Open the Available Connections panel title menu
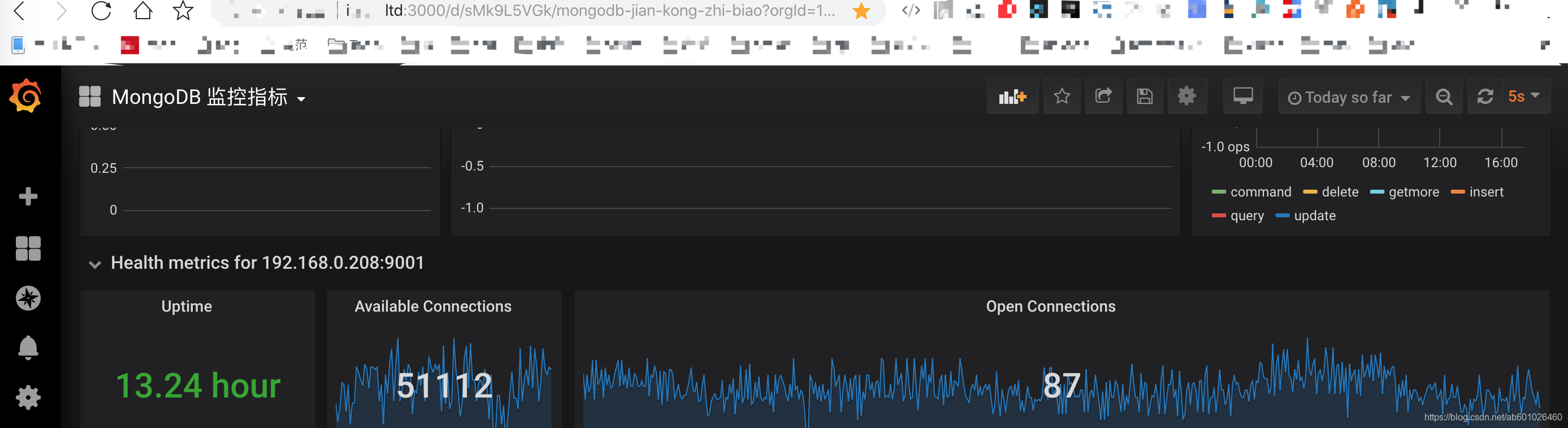 pos(433,307)
